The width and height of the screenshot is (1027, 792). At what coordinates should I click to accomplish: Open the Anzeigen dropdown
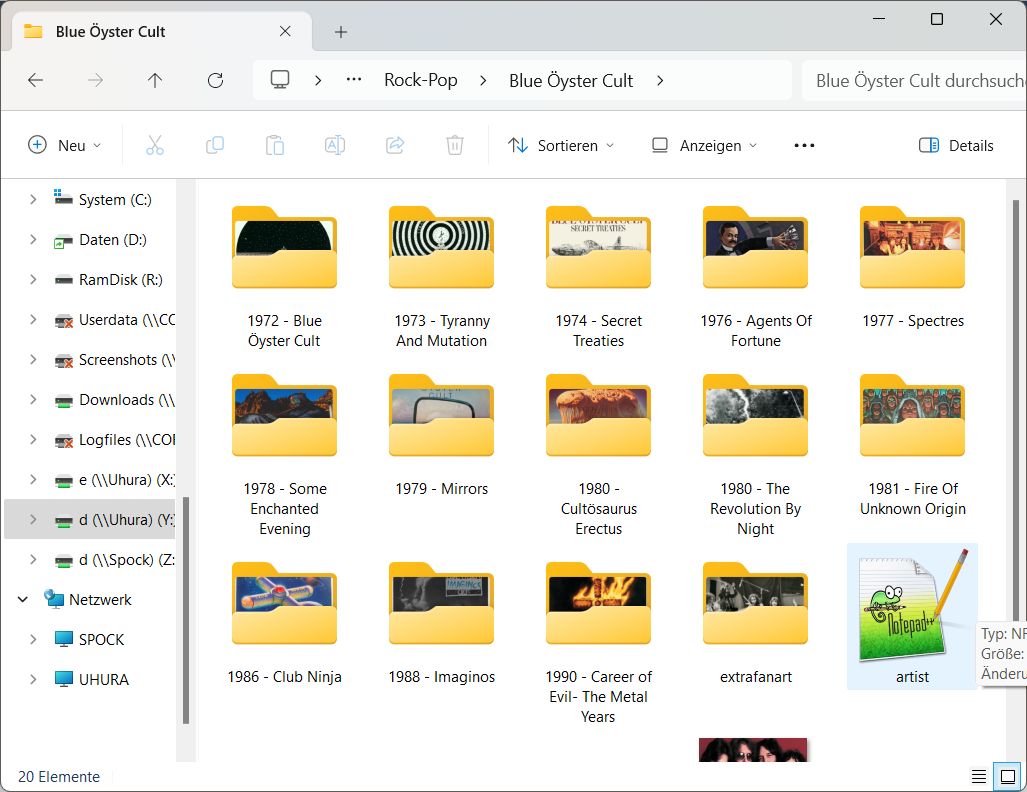pos(705,145)
